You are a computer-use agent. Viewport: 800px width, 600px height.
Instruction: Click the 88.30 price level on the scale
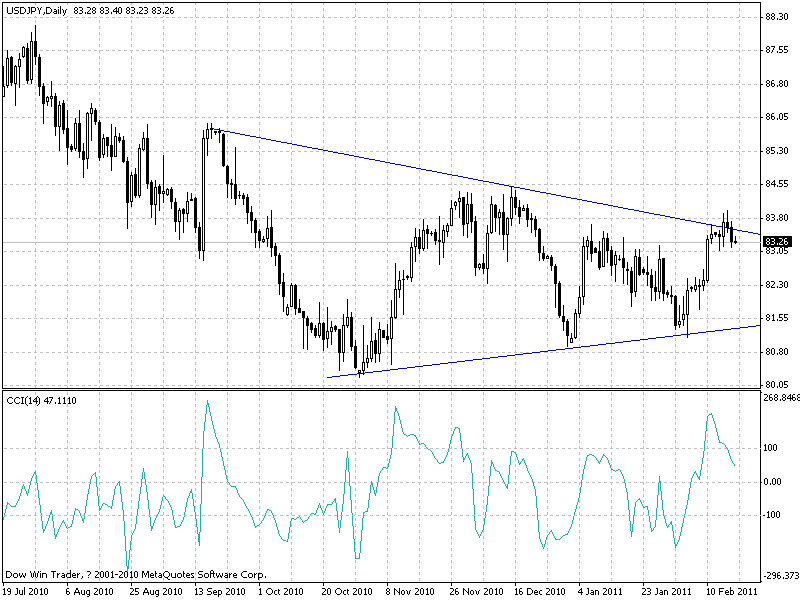coord(776,17)
